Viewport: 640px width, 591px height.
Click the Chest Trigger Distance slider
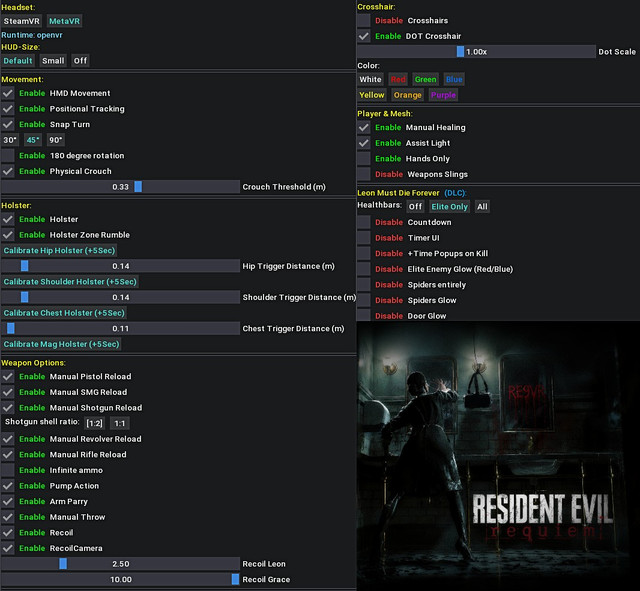pos(120,329)
